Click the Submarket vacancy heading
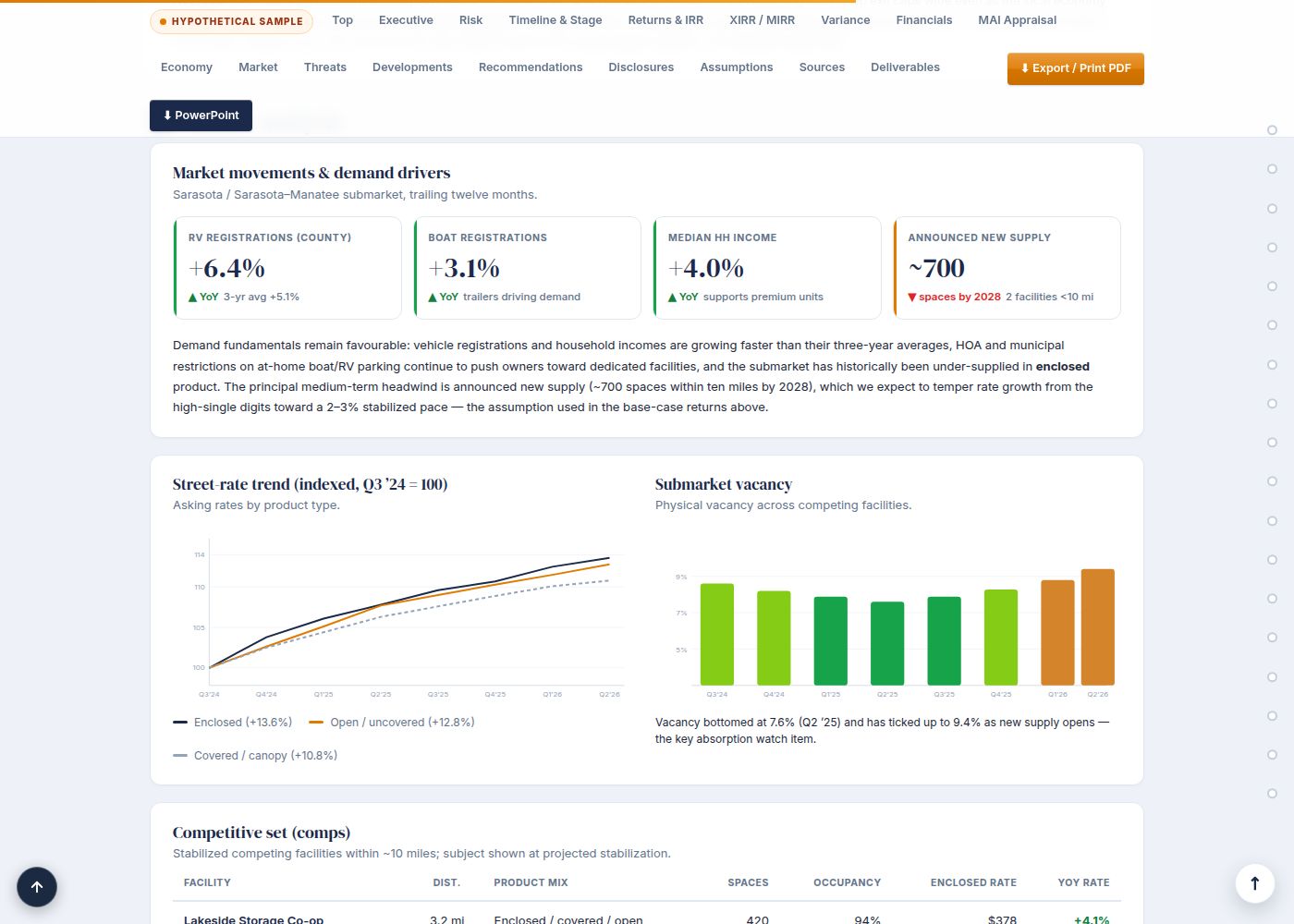The width and height of the screenshot is (1294, 924). pyautogui.click(x=723, y=484)
